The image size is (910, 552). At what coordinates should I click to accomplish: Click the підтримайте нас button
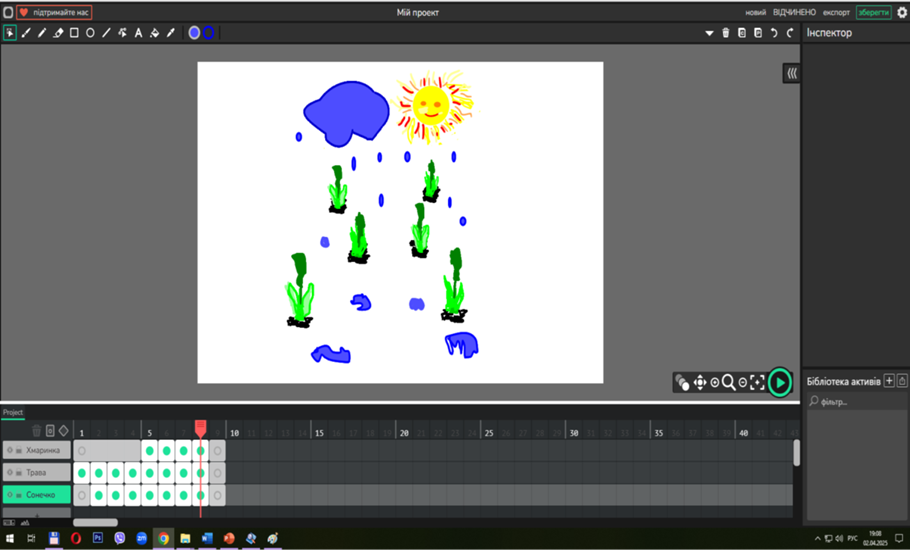[x=54, y=12]
